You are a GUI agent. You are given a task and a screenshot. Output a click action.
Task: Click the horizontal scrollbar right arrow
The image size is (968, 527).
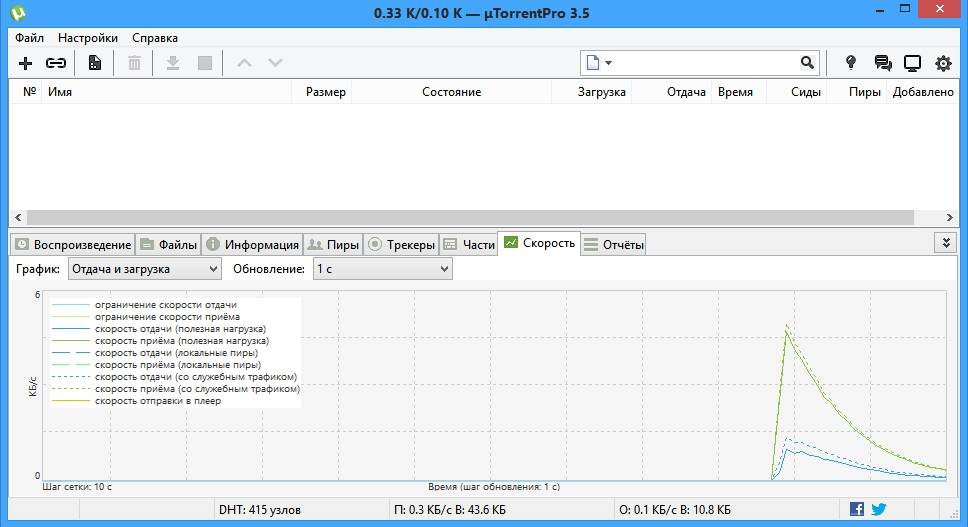coord(949,217)
